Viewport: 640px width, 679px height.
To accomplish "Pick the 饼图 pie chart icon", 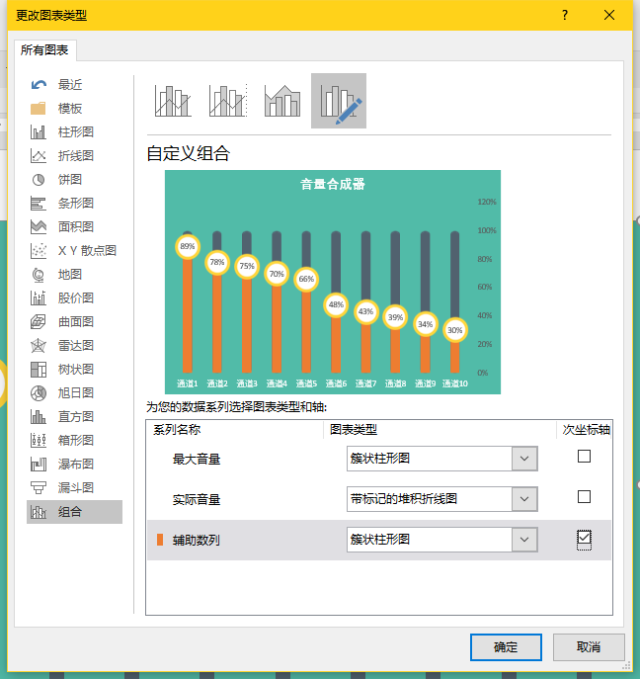I will click(x=39, y=180).
